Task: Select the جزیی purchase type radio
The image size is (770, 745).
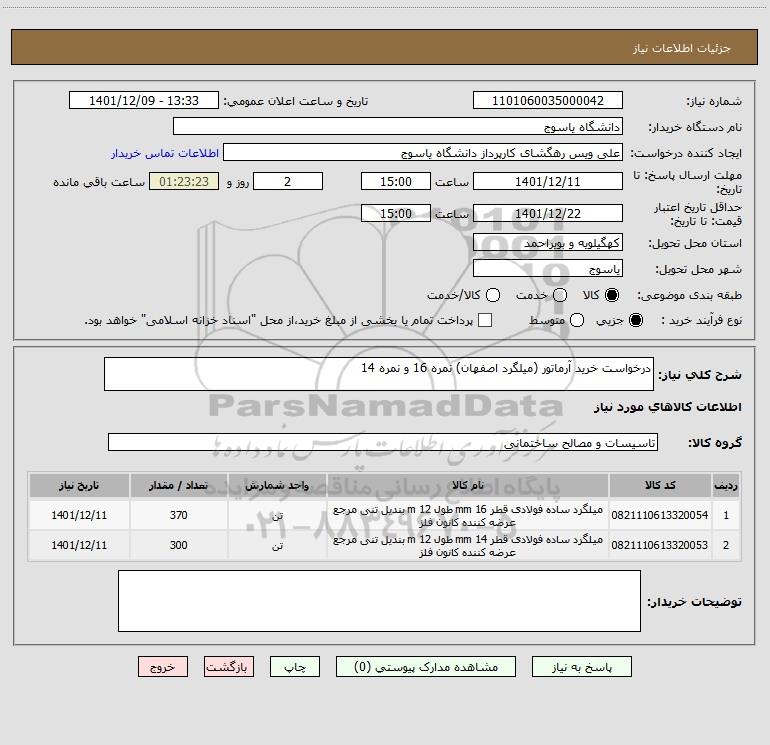Action: coord(635,320)
